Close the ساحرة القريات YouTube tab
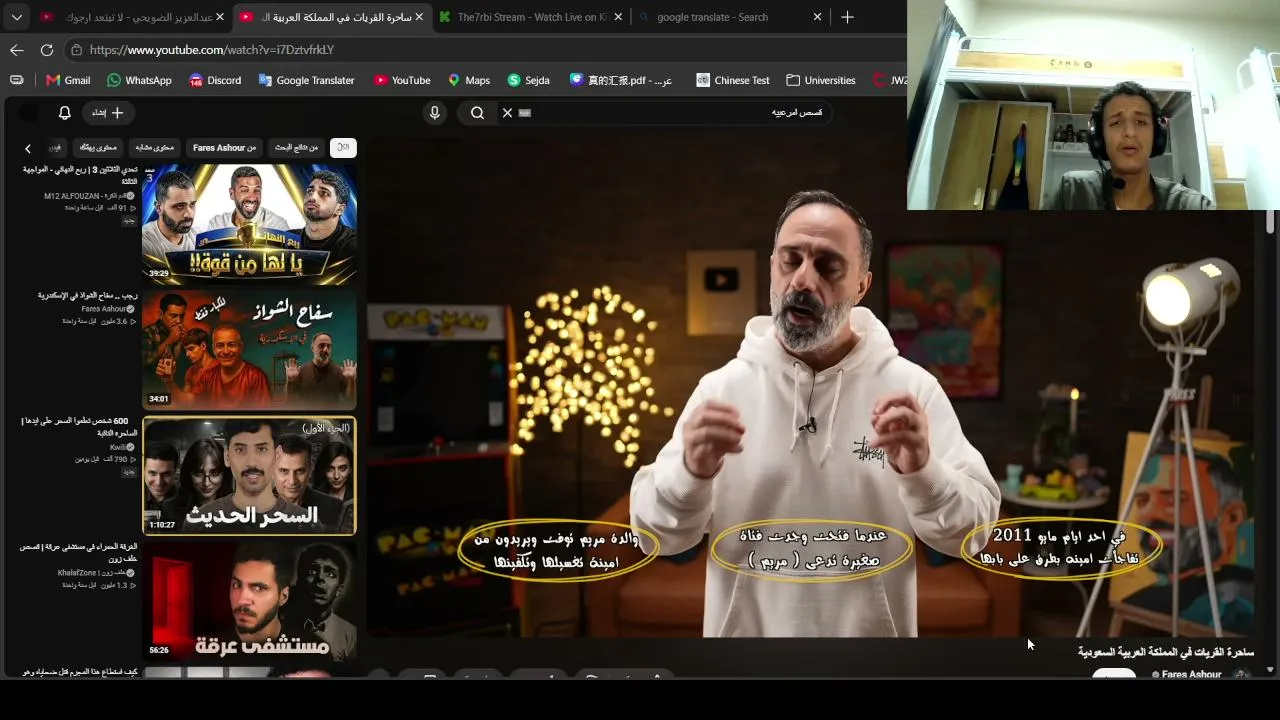The width and height of the screenshot is (1280, 720). tap(419, 17)
